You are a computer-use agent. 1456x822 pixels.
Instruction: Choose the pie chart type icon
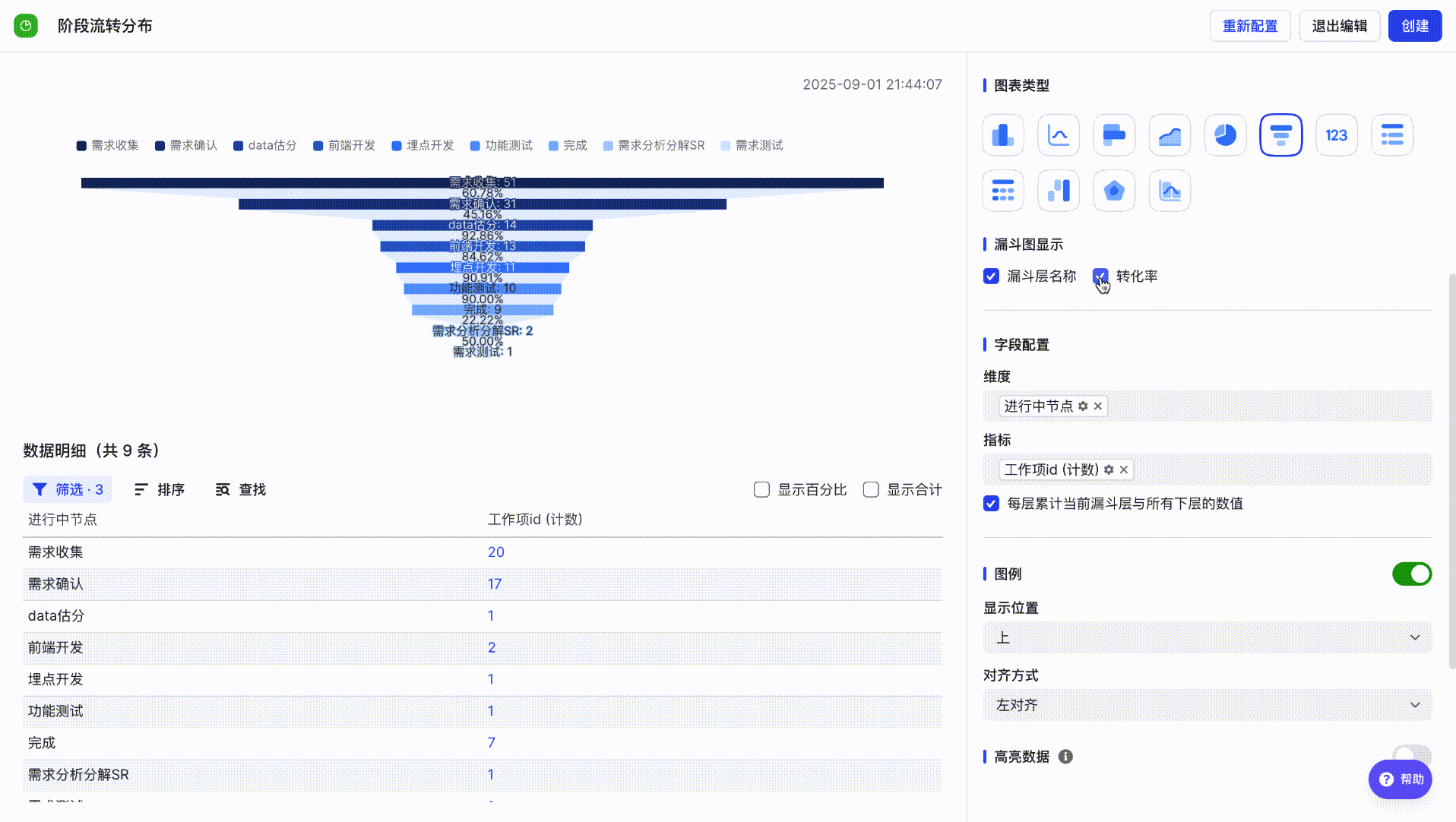[x=1225, y=135]
